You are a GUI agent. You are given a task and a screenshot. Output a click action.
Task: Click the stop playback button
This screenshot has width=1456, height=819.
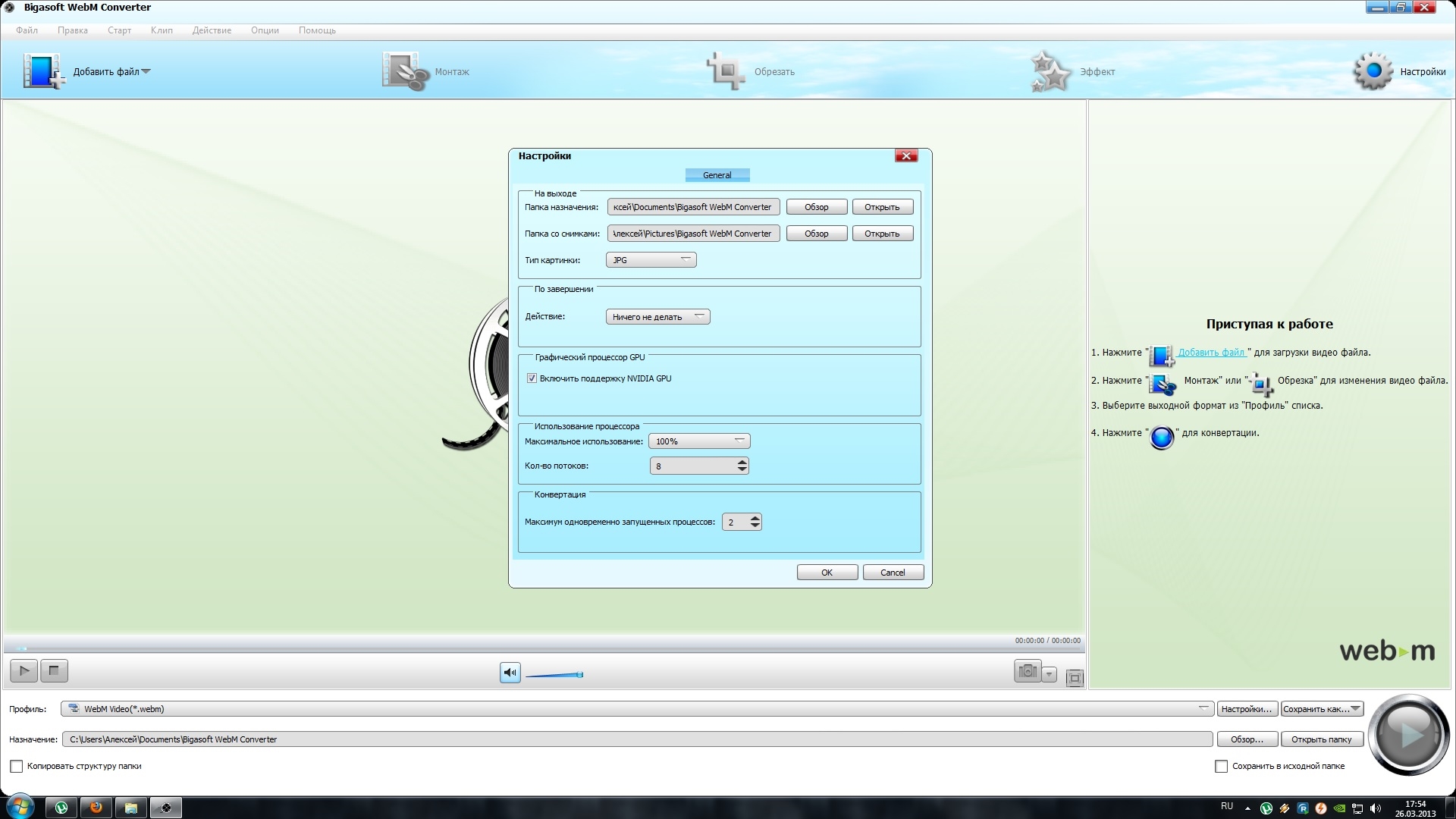[53, 670]
